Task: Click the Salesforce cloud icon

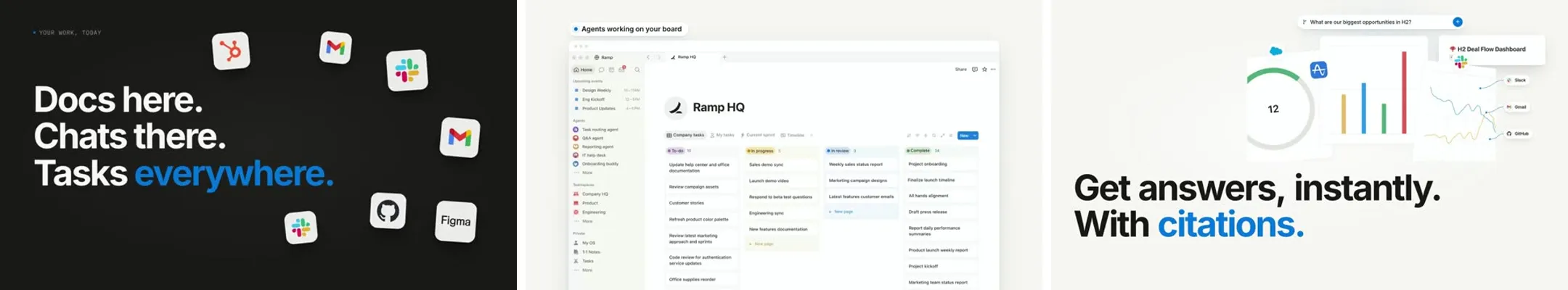Action: pos(1275,51)
